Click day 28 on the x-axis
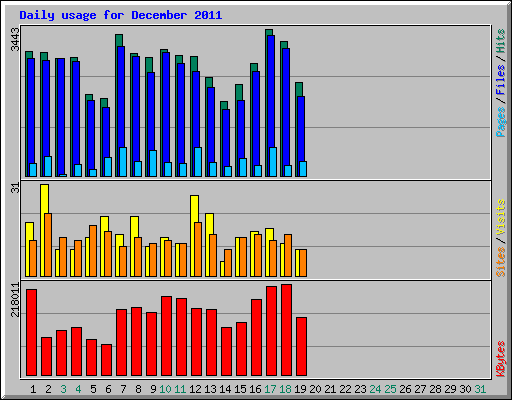 click(x=435, y=389)
